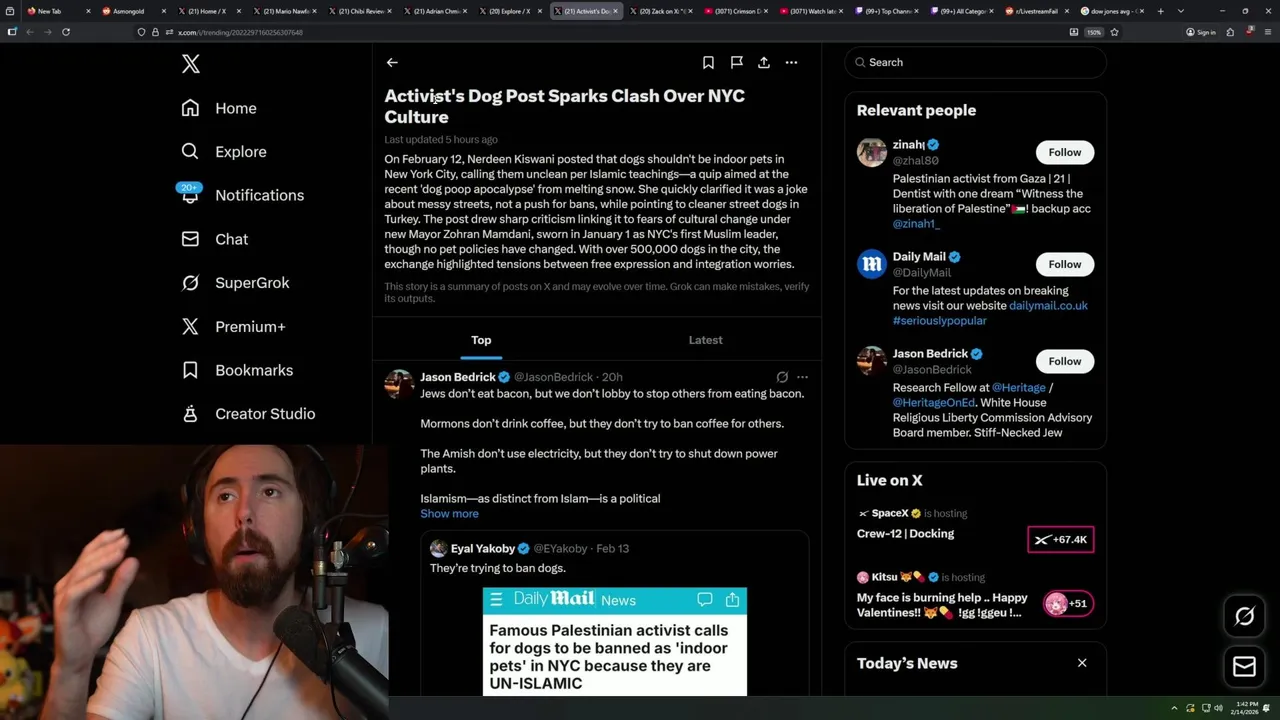1280x720 pixels.
Task: Click browser Sign in button
Action: [1201, 32]
